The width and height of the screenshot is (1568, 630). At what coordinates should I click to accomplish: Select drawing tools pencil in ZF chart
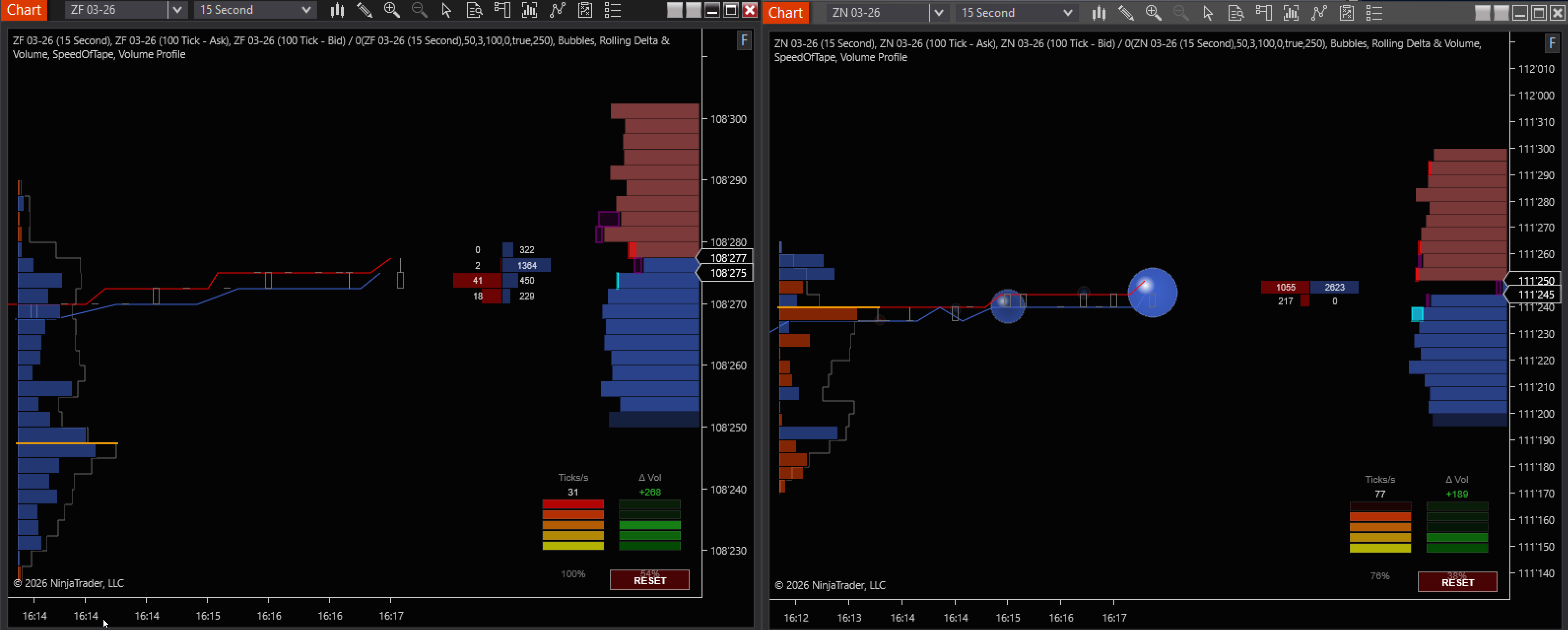[x=364, y=10]
